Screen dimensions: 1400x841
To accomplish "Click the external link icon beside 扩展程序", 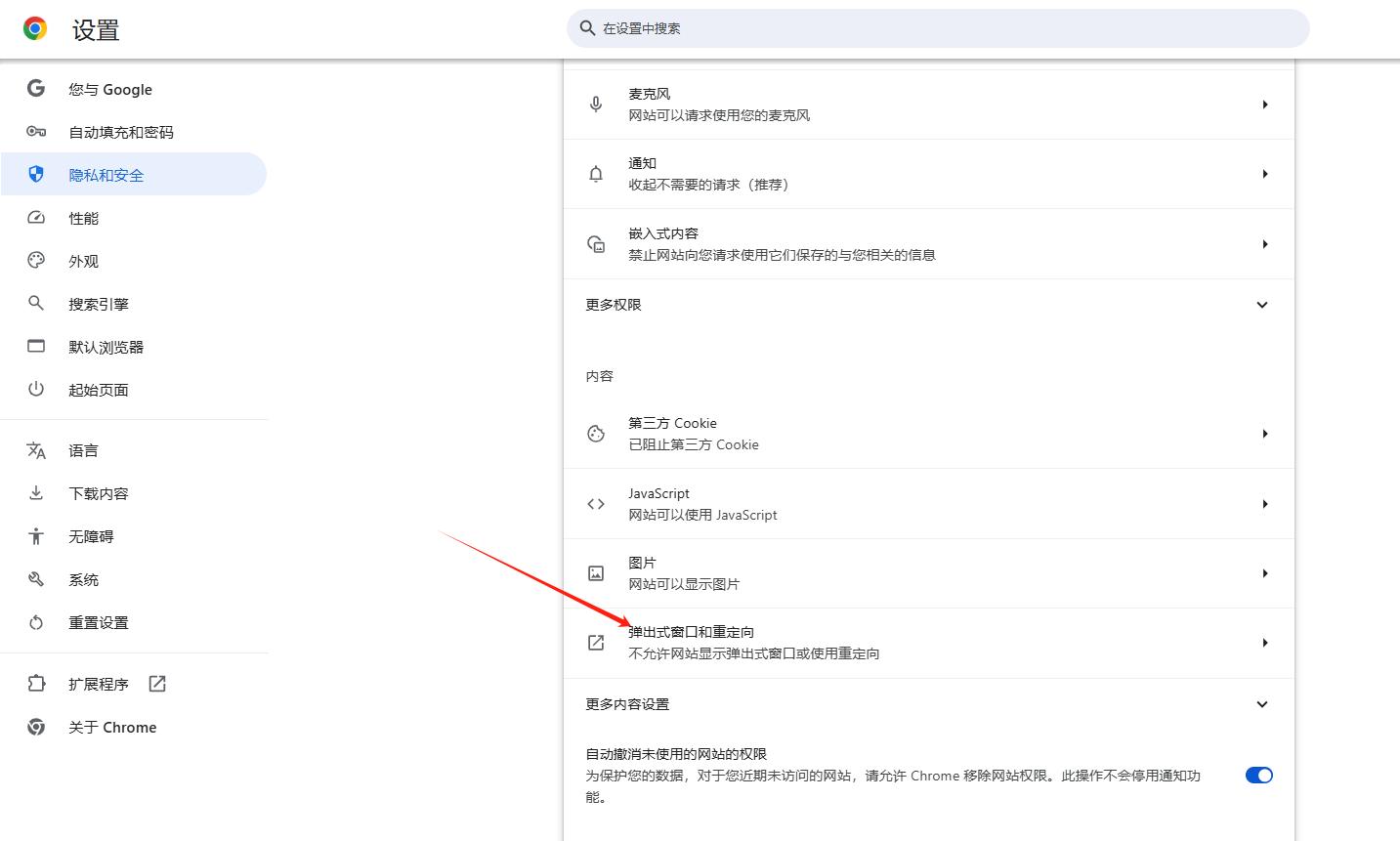I will coord(157,684).
